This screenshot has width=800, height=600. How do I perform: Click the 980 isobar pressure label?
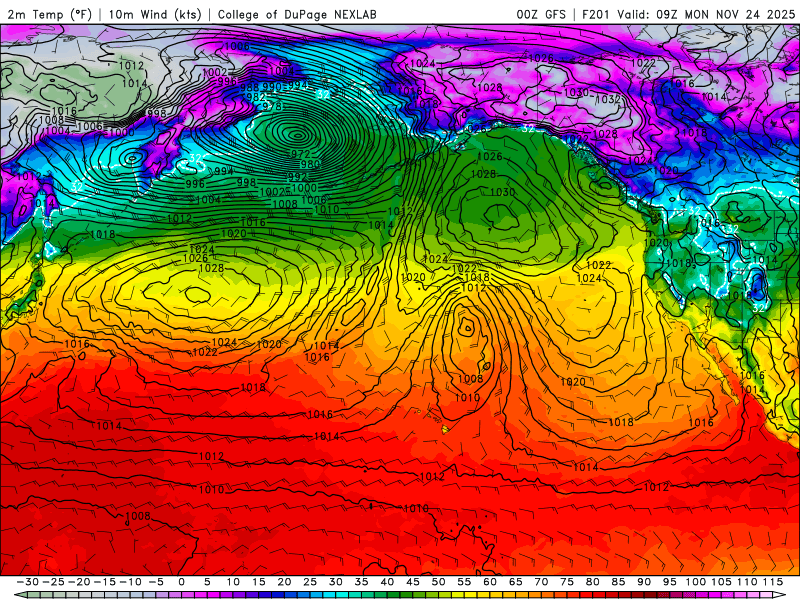coord(310,164)
